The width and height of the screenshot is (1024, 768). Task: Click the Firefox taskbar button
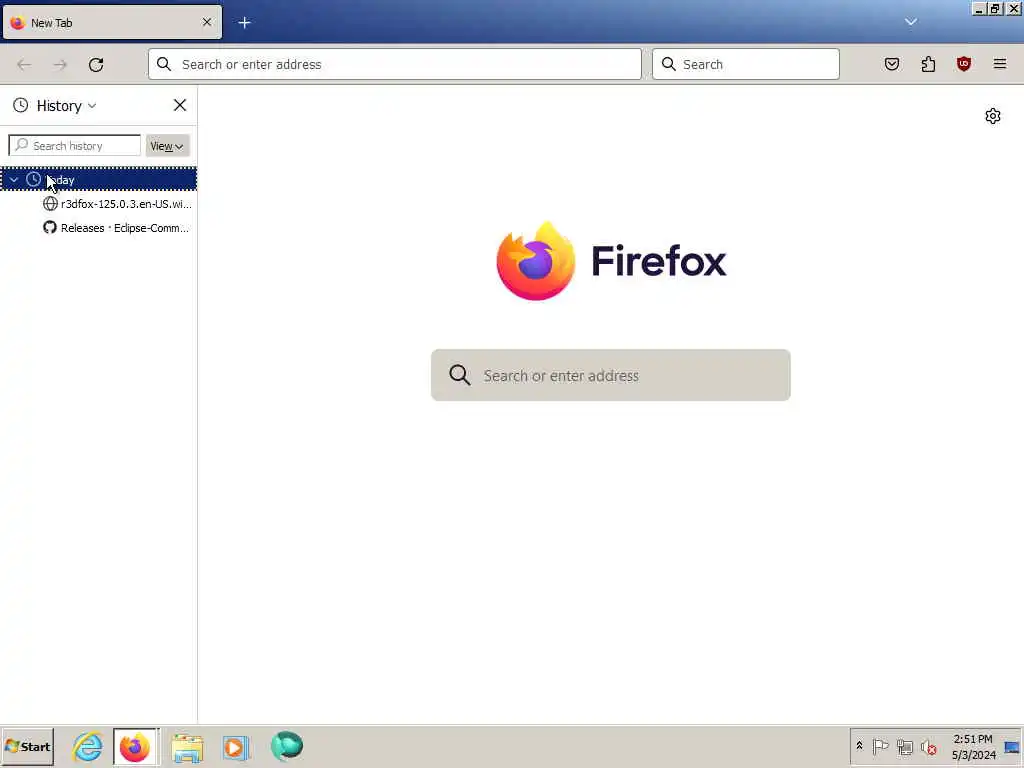[x=135, y=746]
